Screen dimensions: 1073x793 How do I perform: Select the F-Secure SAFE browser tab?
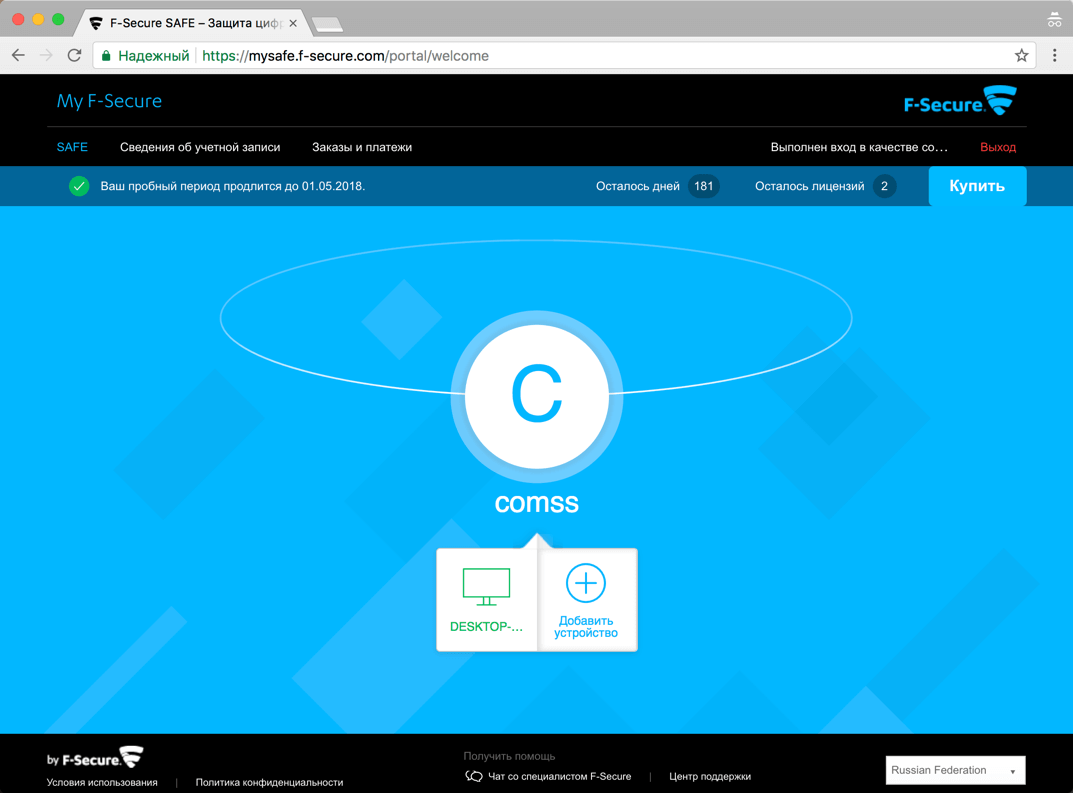(193, 23)
